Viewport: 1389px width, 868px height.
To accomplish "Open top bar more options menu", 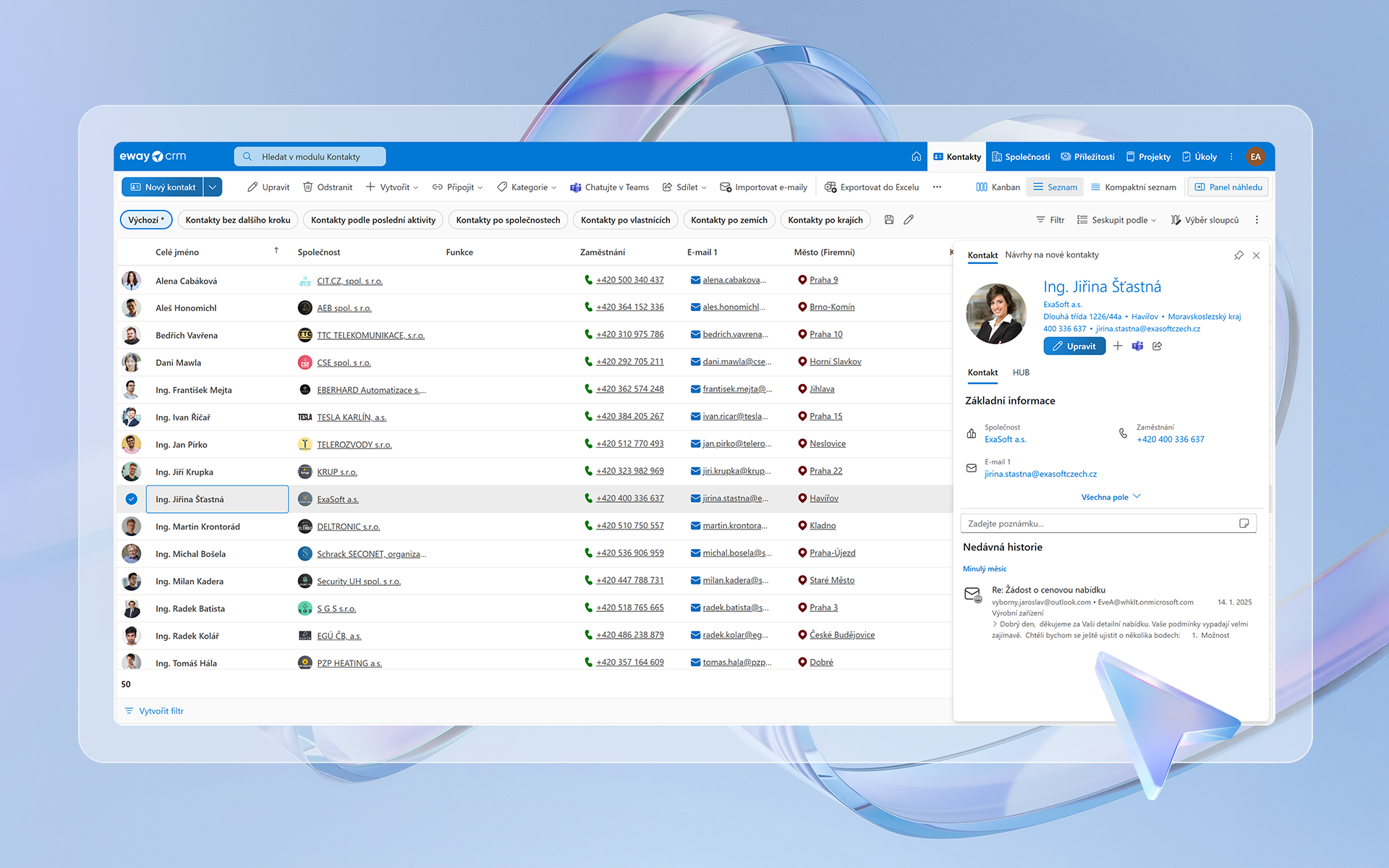I will [x=1231, y=156].
